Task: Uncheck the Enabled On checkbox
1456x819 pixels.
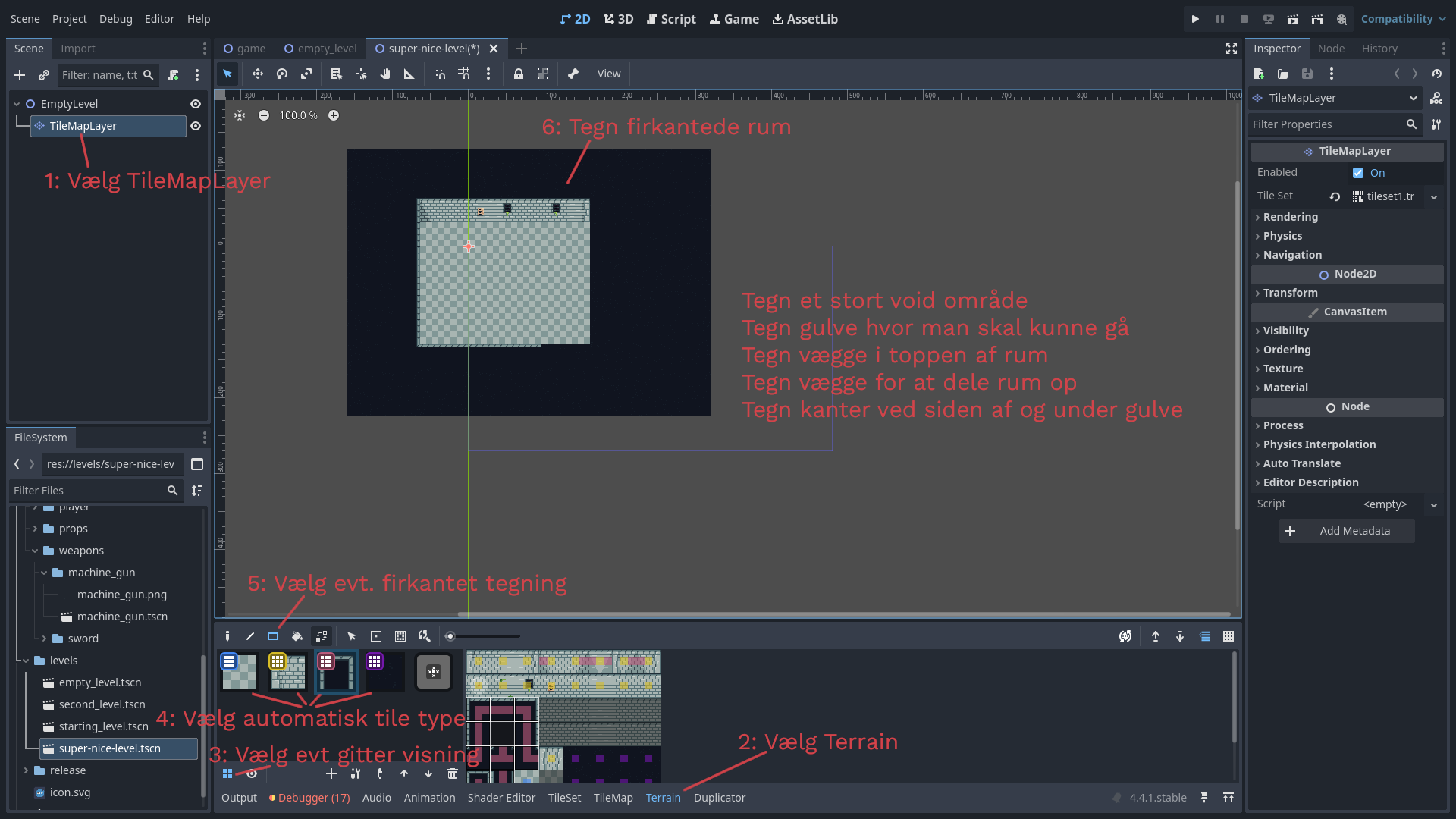Action: [1358, 173]
